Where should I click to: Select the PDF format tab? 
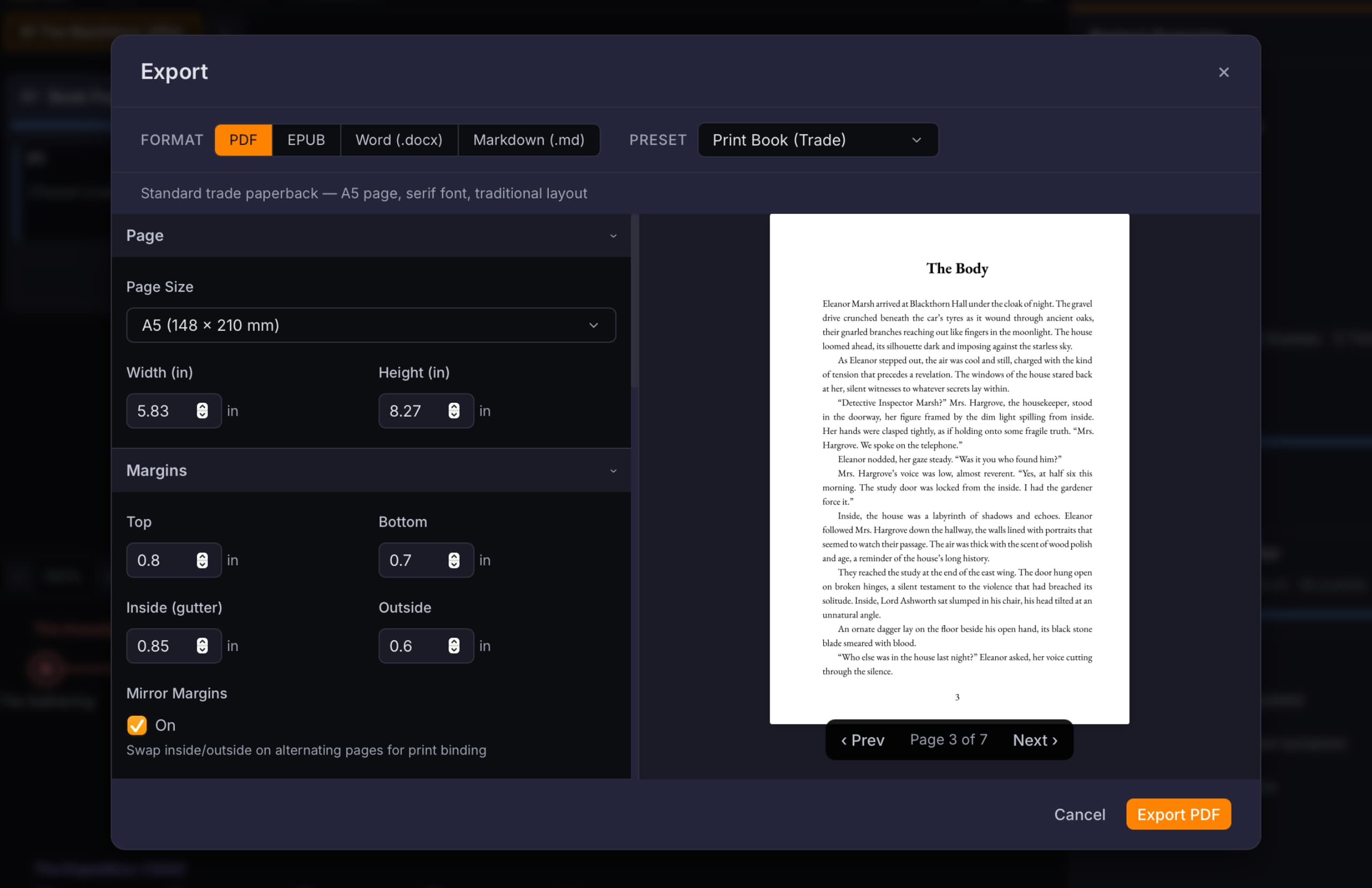click(x=243, y=139)
